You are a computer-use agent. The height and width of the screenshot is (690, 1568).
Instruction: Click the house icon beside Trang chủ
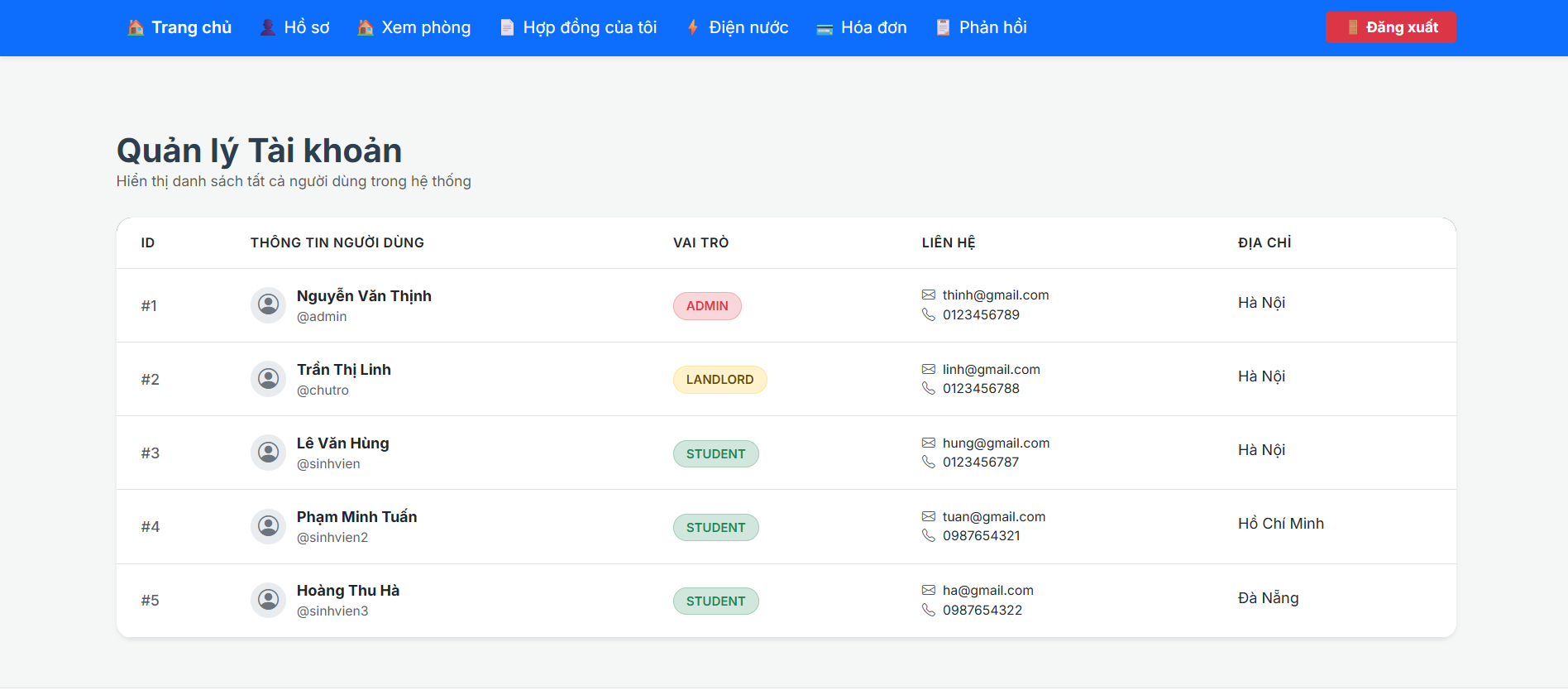(x=136, y=27)
